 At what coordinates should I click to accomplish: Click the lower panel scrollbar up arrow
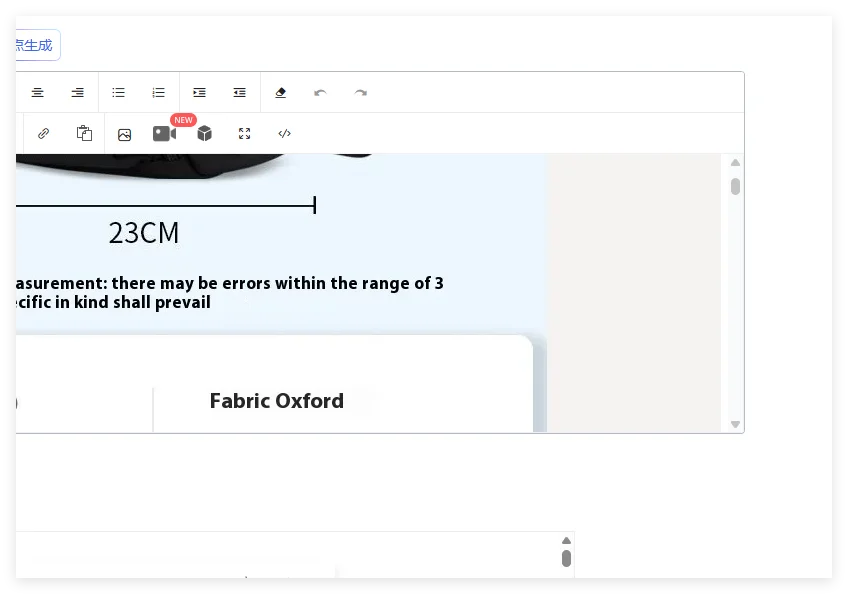566,540
